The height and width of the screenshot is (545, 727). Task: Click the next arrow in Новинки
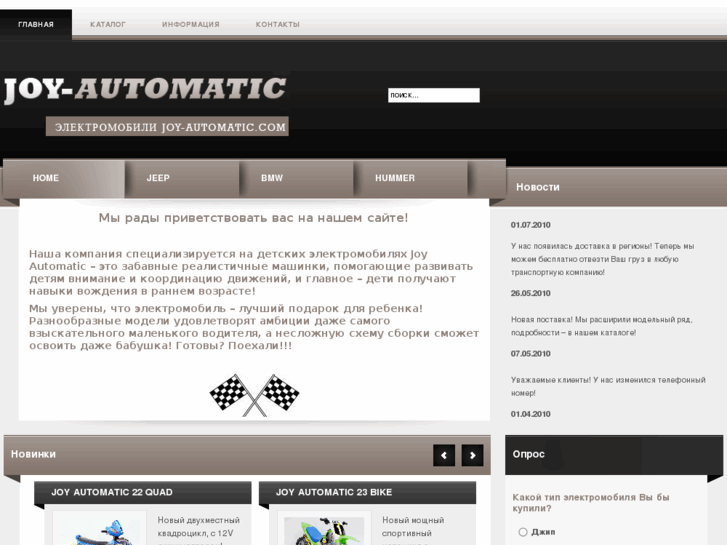click(472, 455)
